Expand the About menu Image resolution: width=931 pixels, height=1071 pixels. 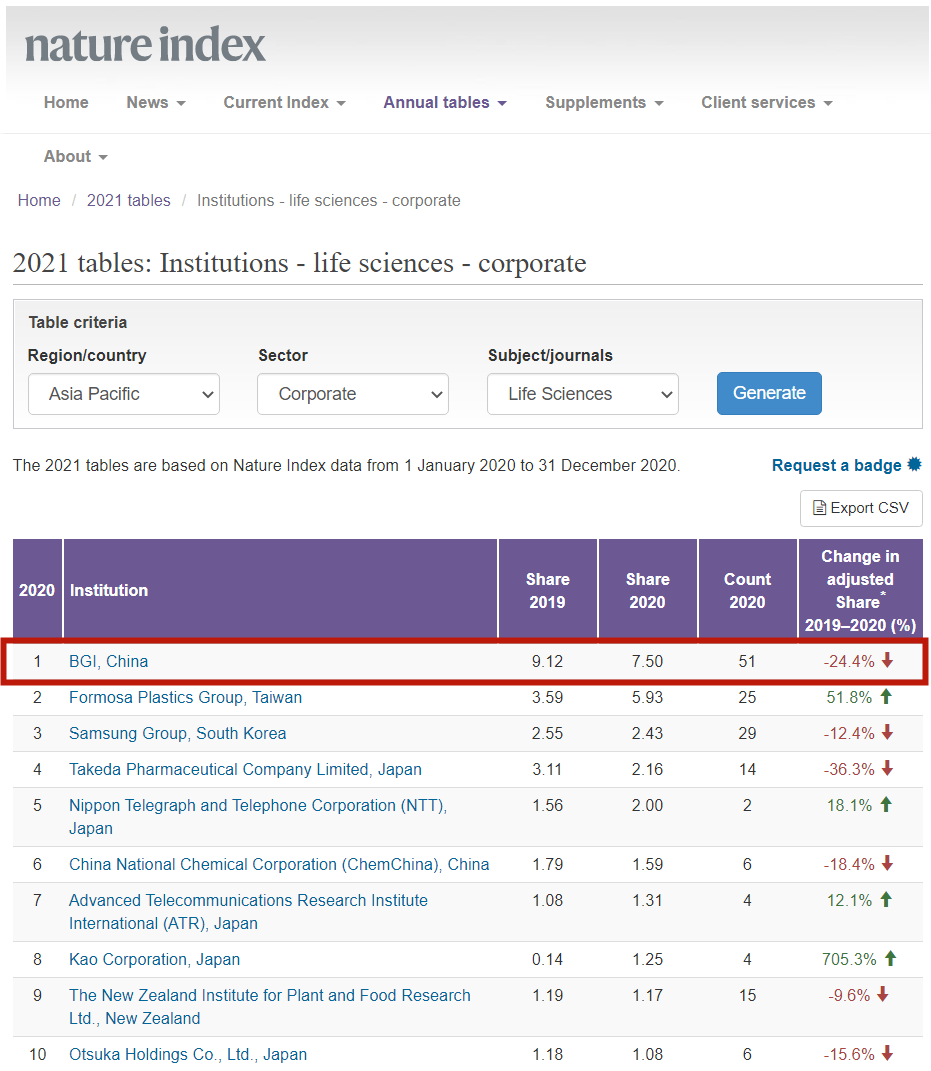(76, 156)
